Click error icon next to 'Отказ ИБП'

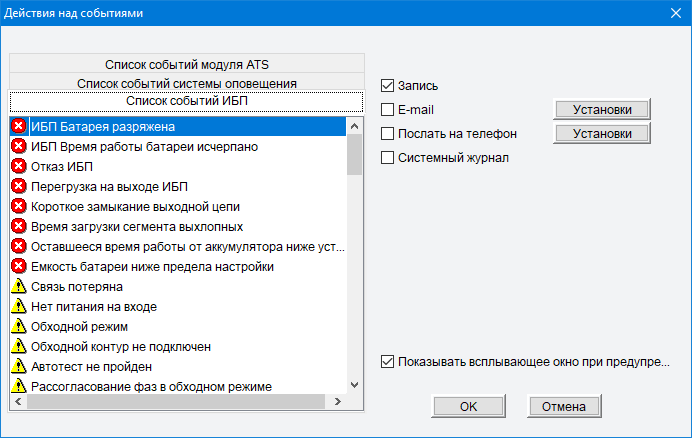(18, 166)
